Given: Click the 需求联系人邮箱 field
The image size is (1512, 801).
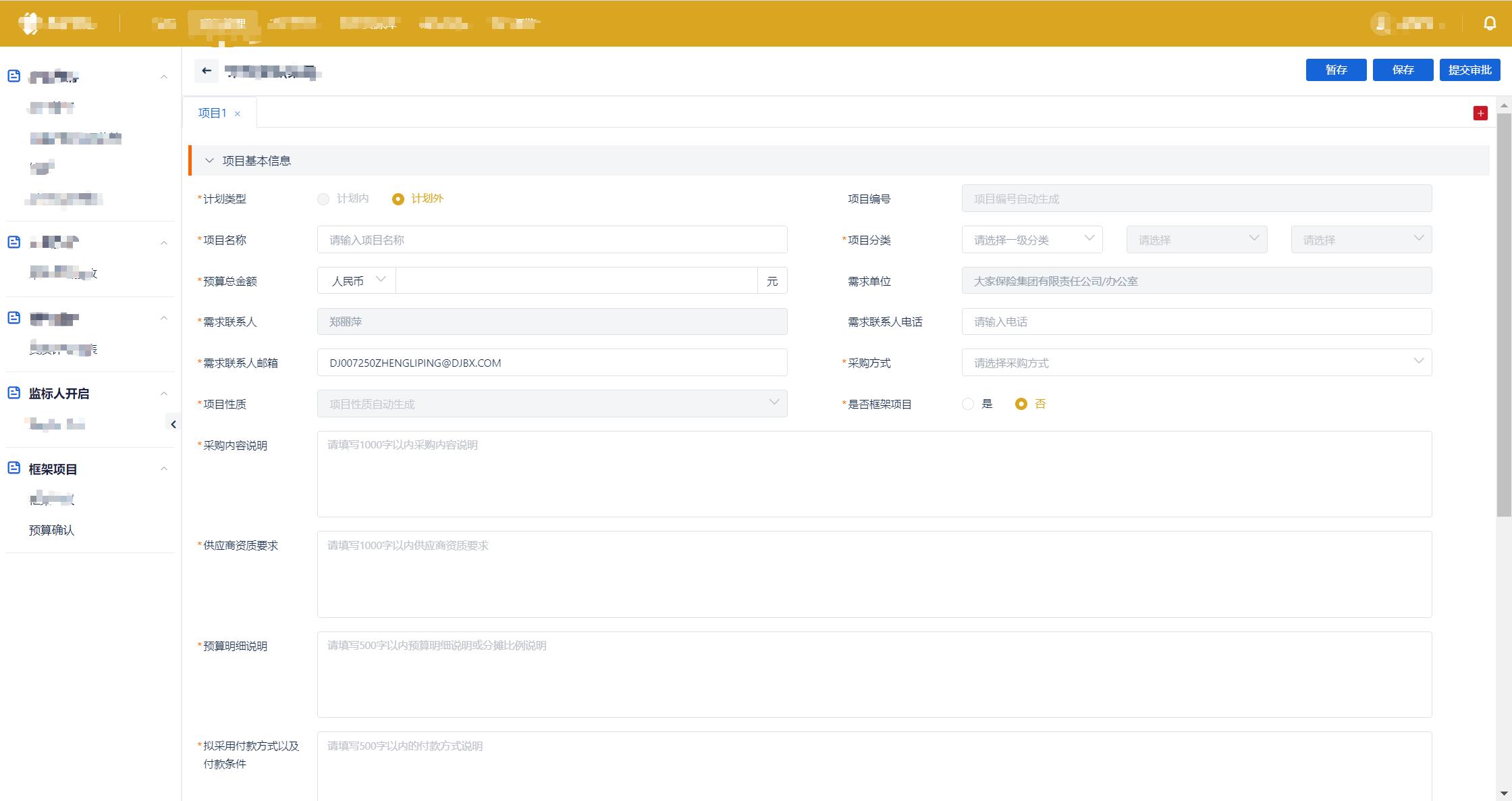Looking at the screenshot, I should click(552, 363).
